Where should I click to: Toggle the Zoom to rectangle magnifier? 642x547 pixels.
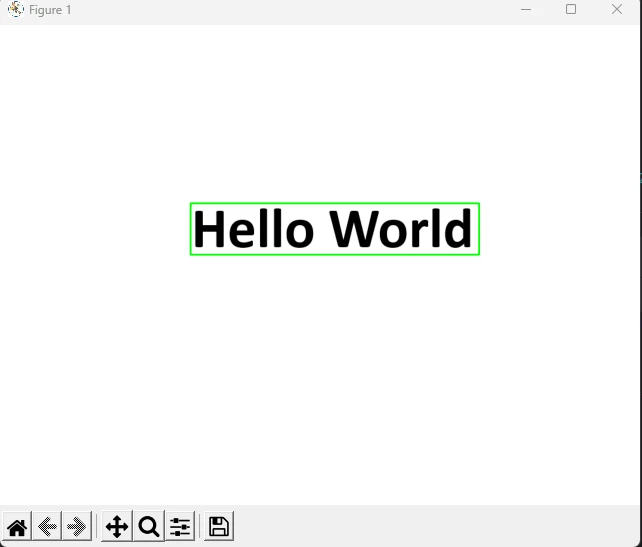click(149, 527)
